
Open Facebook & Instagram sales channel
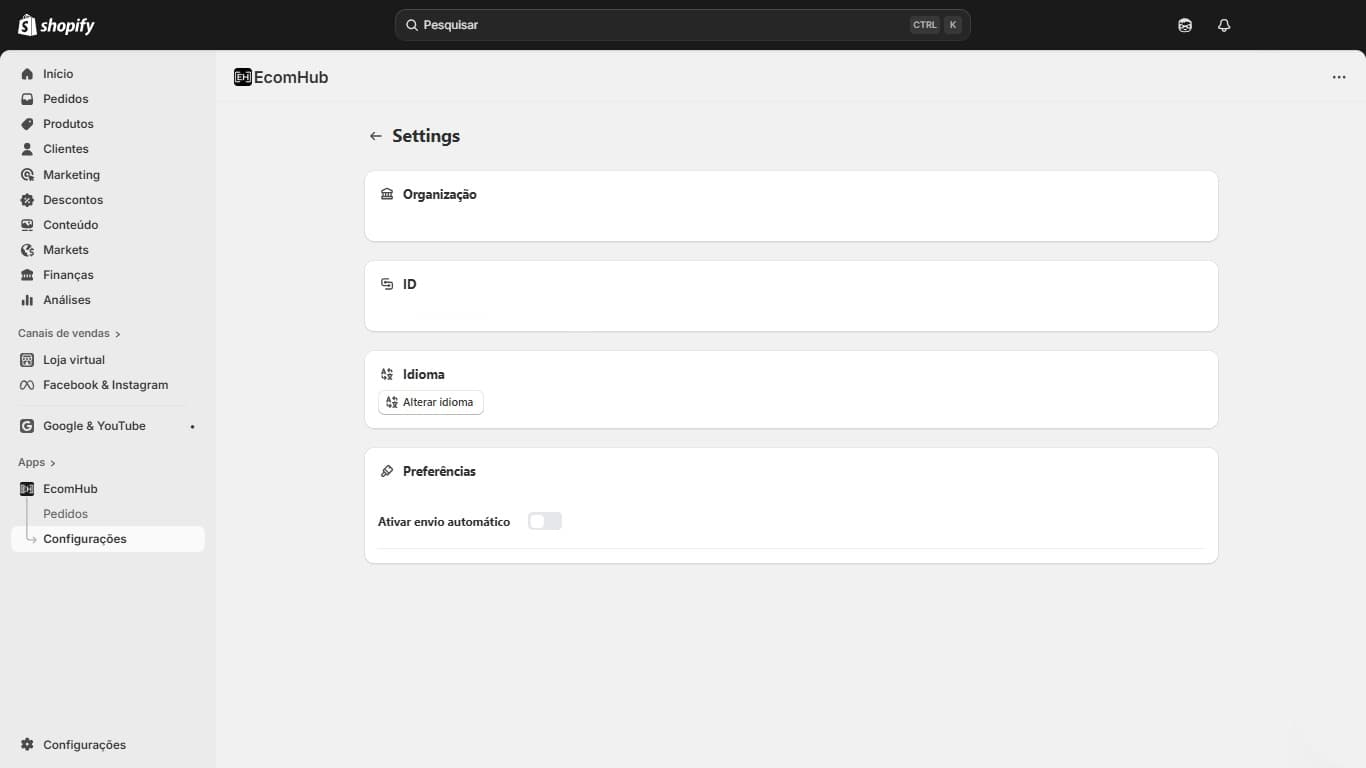tap(105, 385)
